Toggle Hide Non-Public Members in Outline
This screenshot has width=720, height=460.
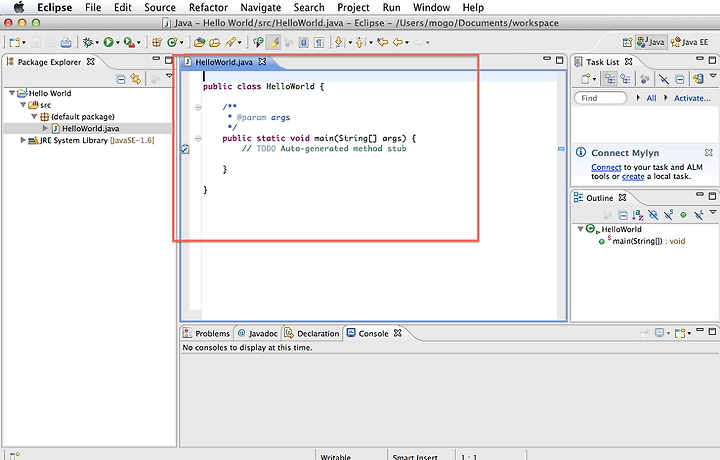click(683, 215)
